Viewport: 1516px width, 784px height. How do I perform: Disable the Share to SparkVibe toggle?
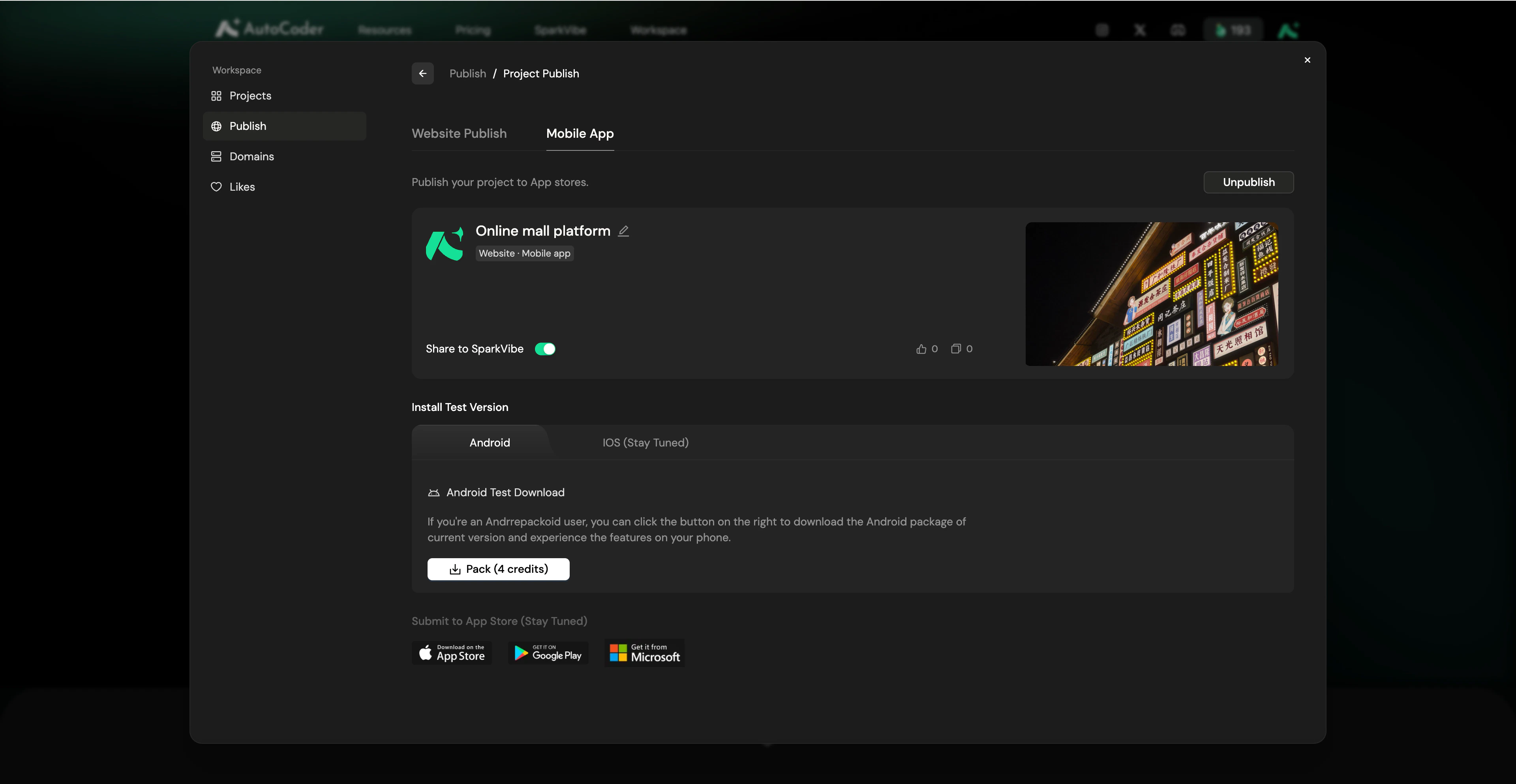(x=545, y=349)
